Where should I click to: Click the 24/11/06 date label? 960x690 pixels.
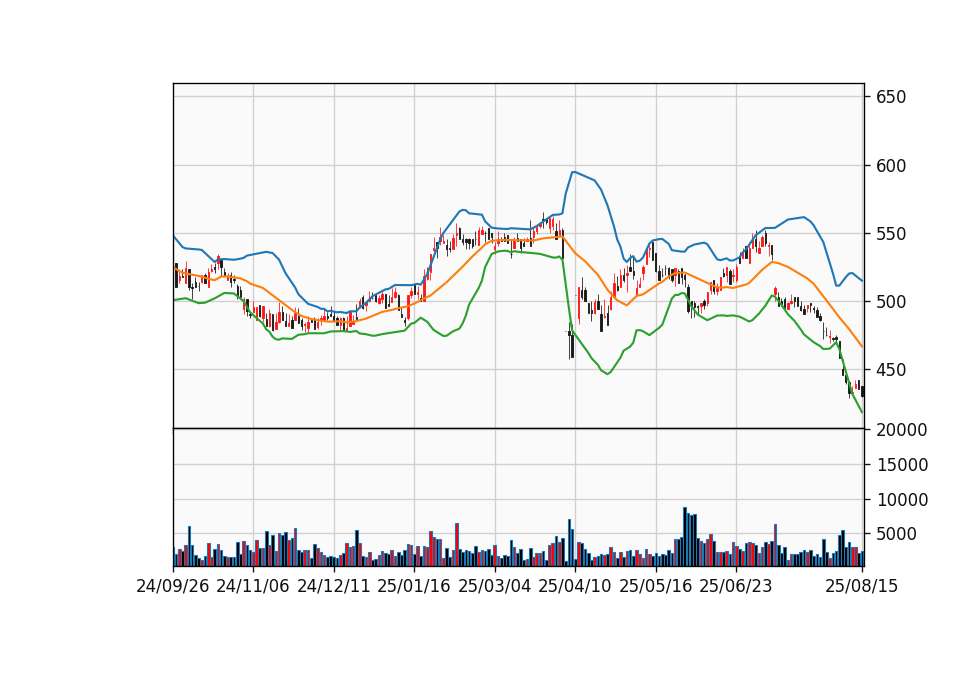(253, 586)
